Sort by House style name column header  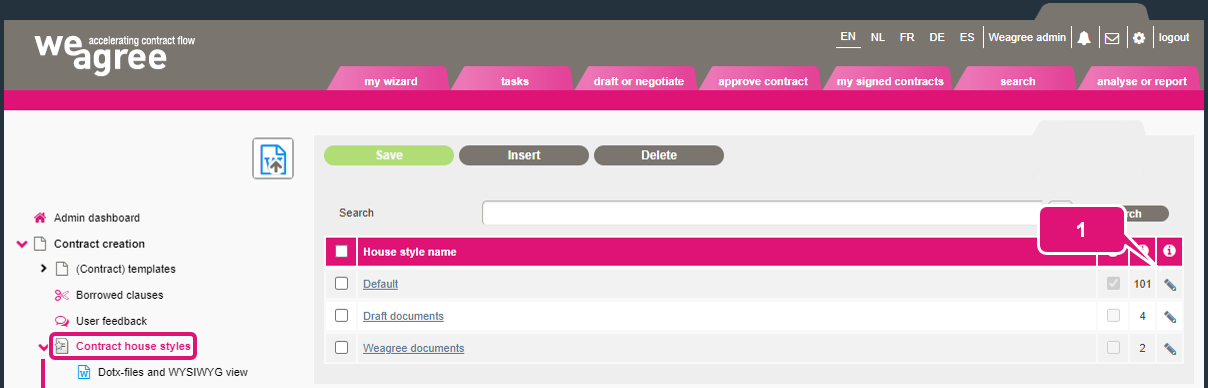coord(410,252)
